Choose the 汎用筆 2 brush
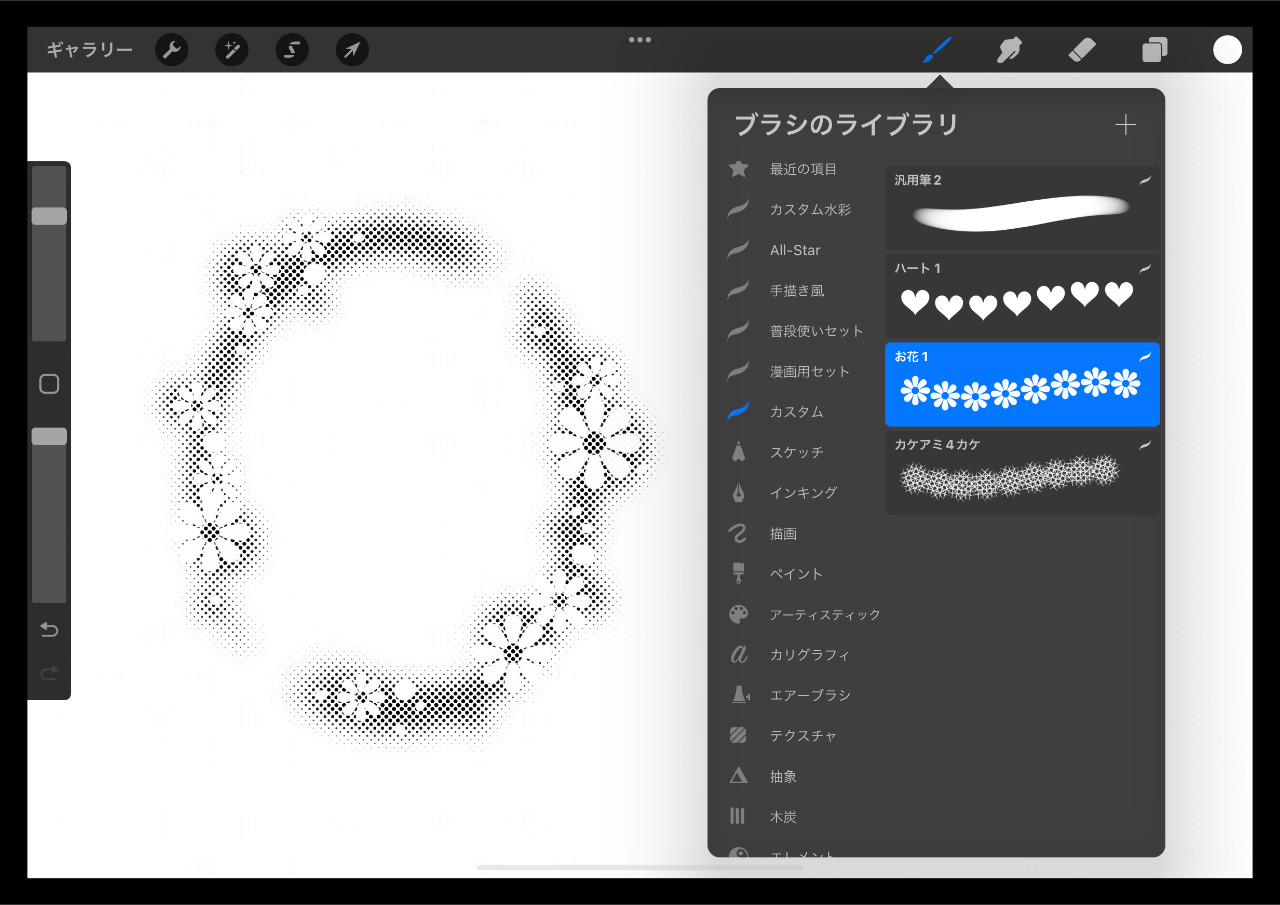1280x905 pixels. click(x=1022, y=208)
